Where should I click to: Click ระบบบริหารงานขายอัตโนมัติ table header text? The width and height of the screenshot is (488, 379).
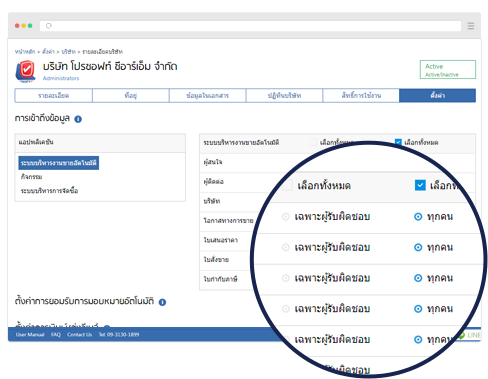pos(241,143)
